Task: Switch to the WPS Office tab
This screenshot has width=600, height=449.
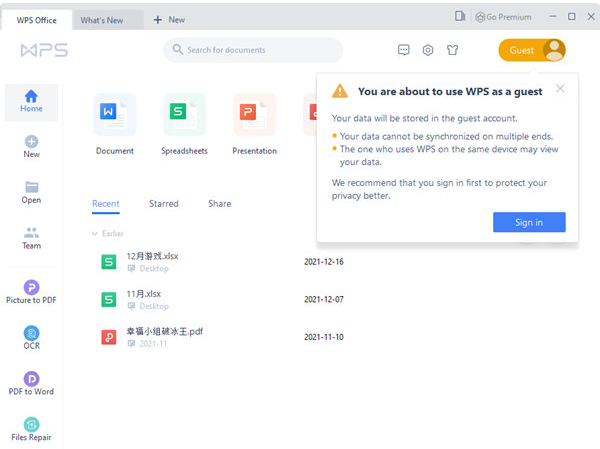Action: click(x=36, y=20)
